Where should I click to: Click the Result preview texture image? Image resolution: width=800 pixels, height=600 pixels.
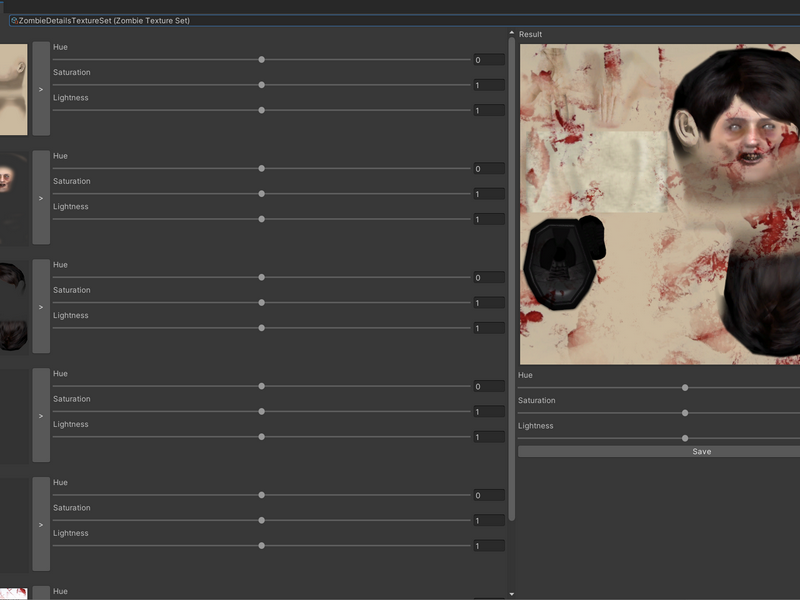(x=660, y=204)
